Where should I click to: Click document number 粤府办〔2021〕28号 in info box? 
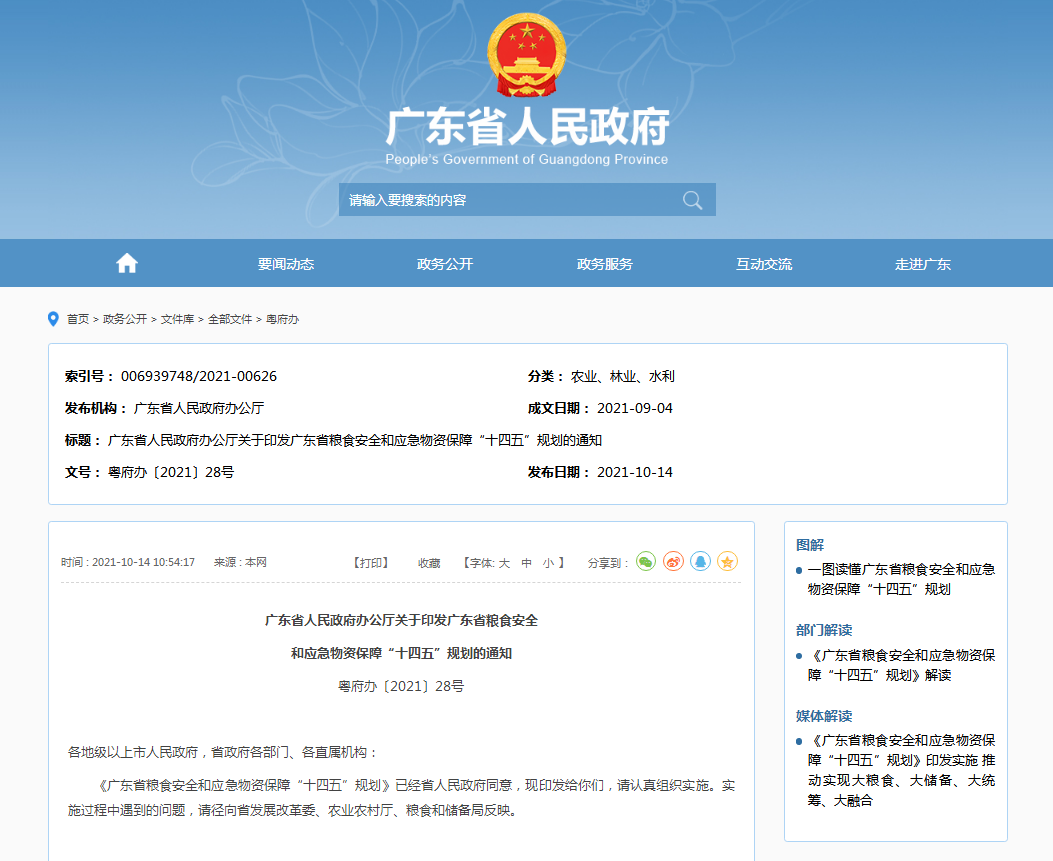[171, 472]
